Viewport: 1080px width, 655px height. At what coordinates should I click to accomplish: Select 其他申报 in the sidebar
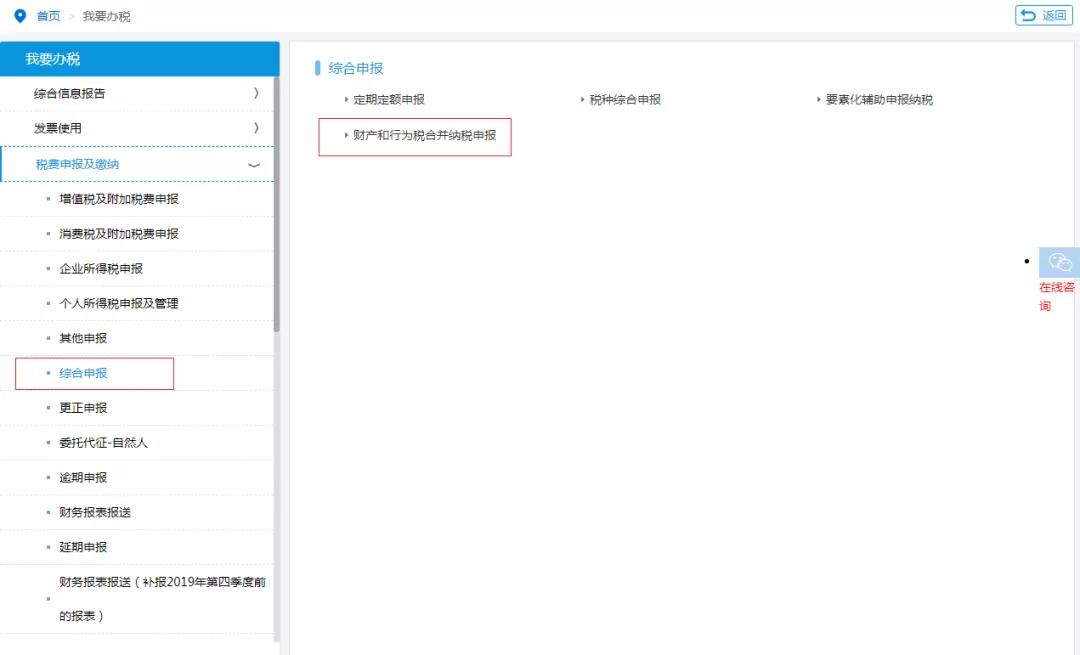point(83,338)
